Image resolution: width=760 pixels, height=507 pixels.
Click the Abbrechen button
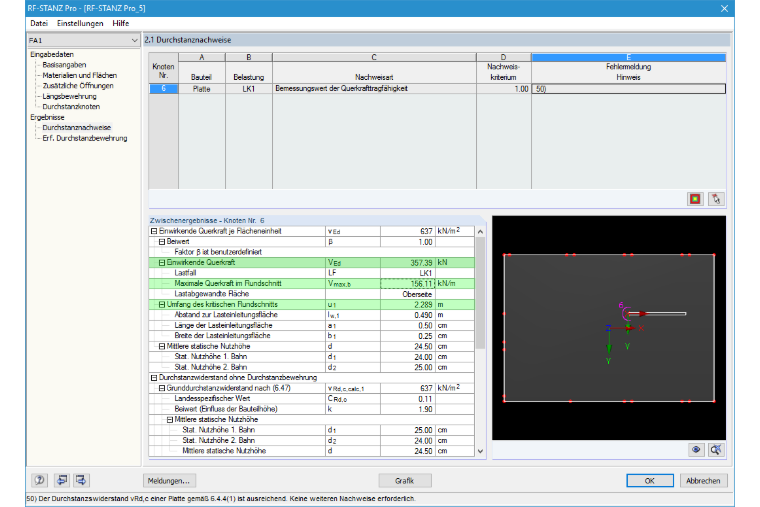pos(703,480)
